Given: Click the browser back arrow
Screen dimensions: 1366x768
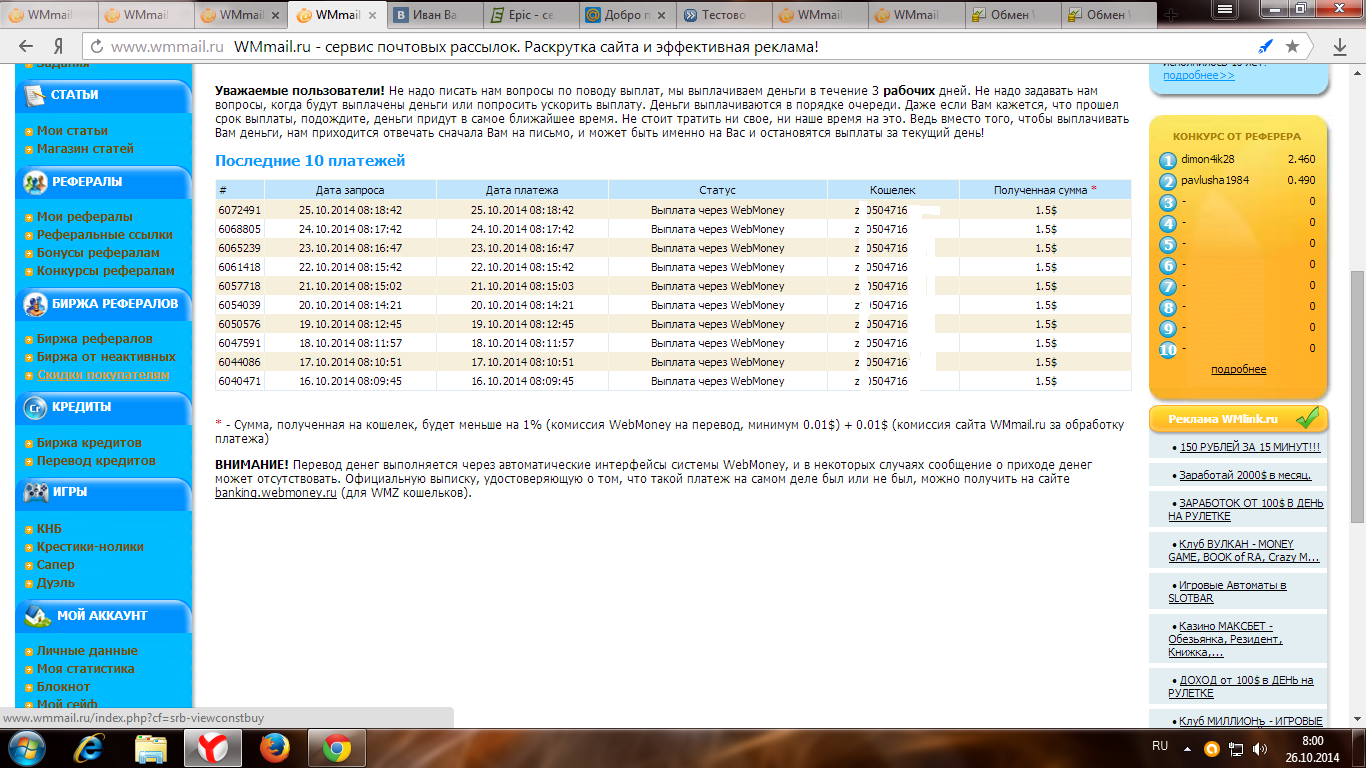Looking at the screenshot, I should pyautogui.click(x=25, y=47).
